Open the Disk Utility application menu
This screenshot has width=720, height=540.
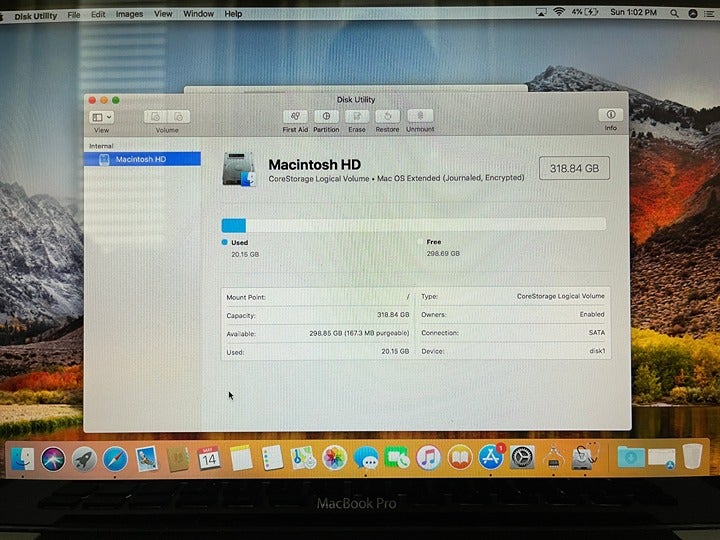click(x=36, y=16)
